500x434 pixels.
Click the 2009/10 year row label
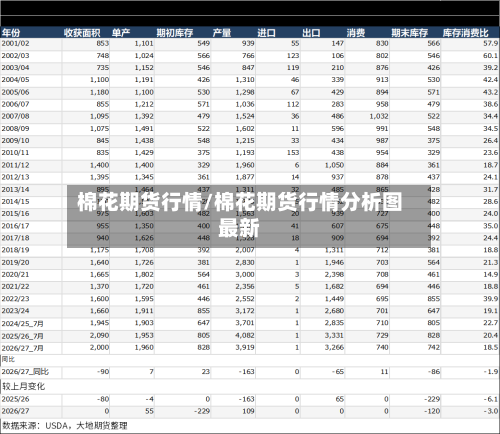tap(15, 141)
